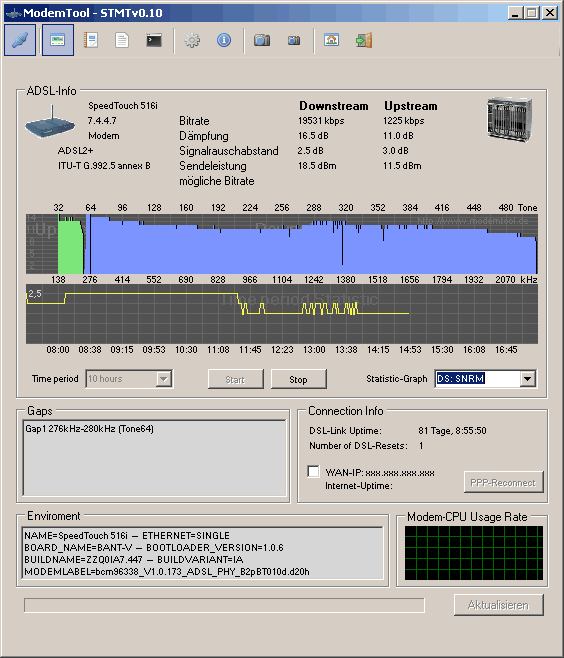Screen dimensions: 564x658
Task: Click the small camera icon
Action: 294,40
